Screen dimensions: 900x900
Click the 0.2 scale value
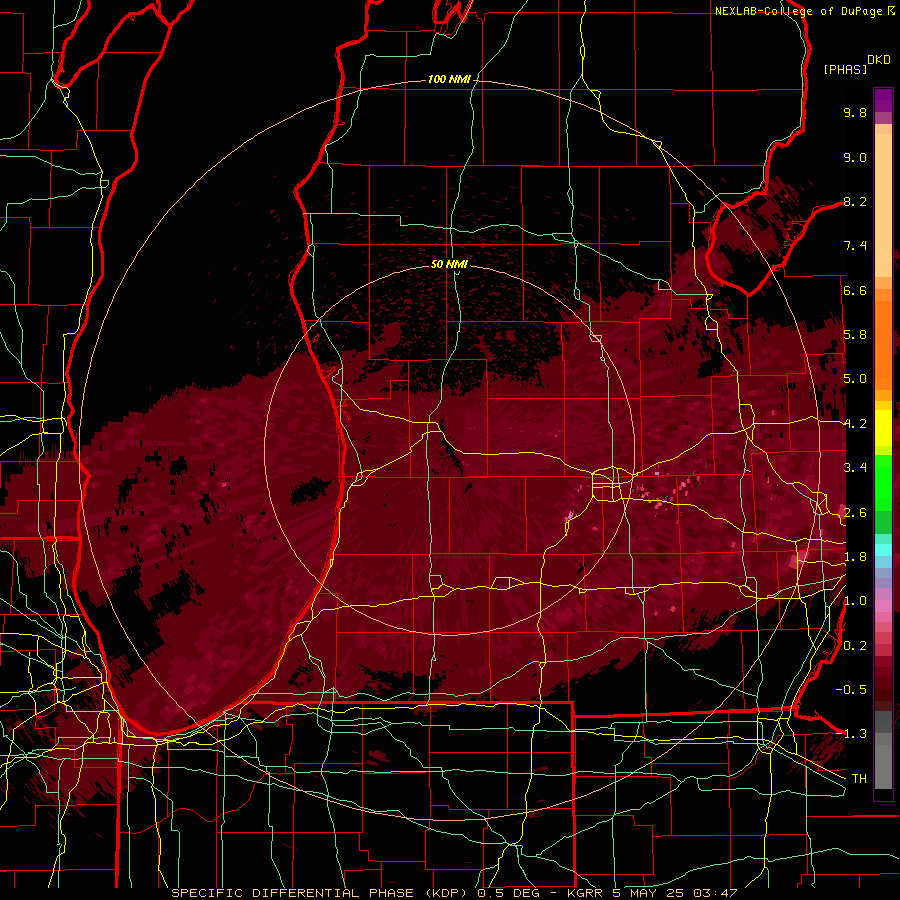855,646
